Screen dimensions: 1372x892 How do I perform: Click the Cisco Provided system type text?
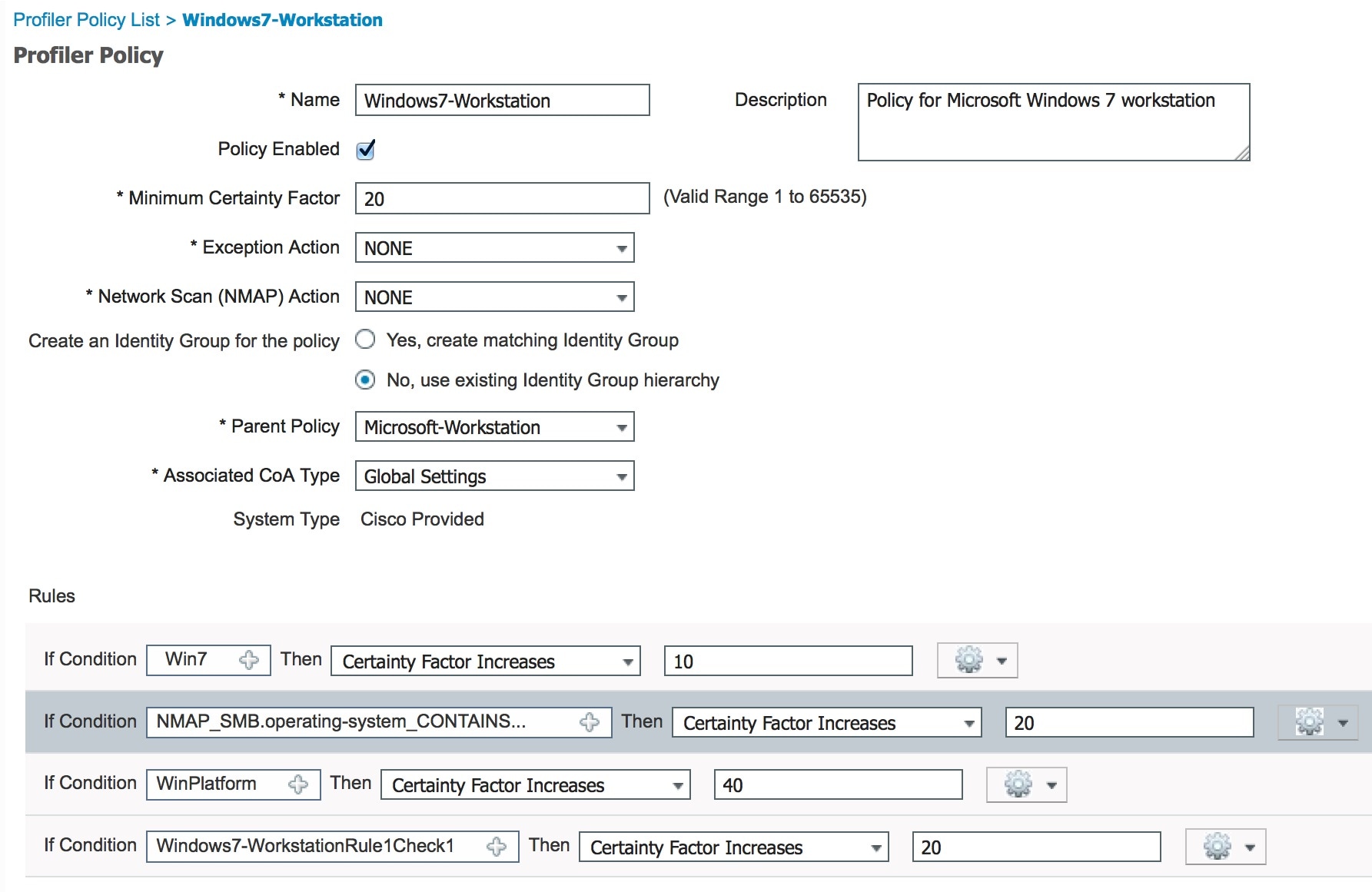click(x=422, y=519)
